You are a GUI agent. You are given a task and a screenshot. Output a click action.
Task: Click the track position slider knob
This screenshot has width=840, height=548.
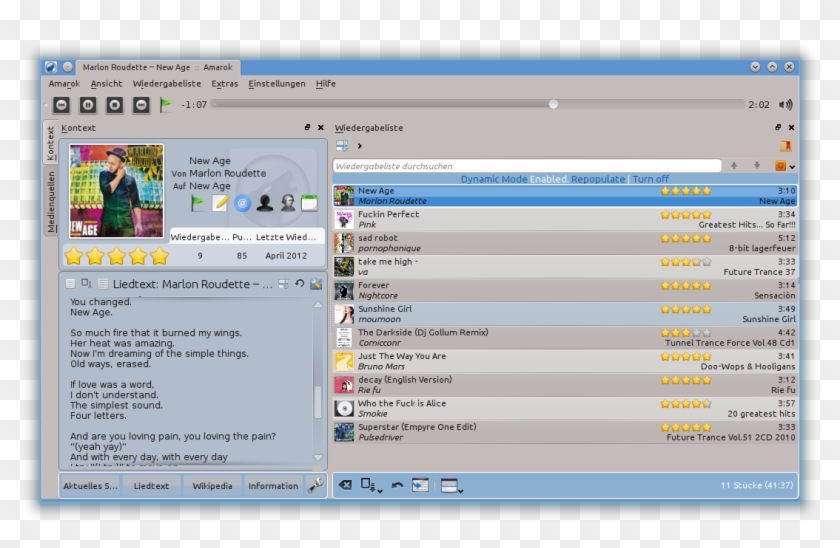553,104
